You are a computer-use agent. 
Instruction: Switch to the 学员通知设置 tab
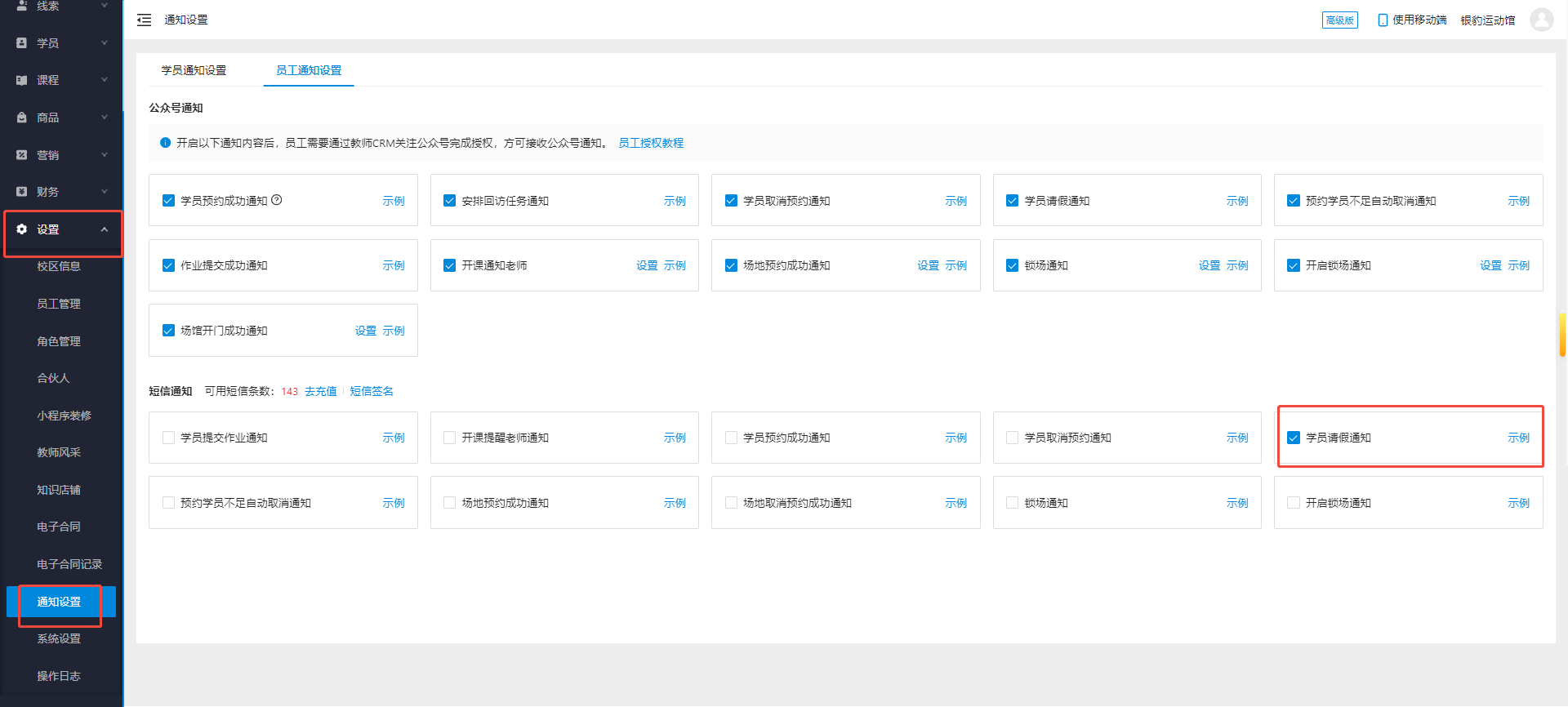click(x=194, y=70)
